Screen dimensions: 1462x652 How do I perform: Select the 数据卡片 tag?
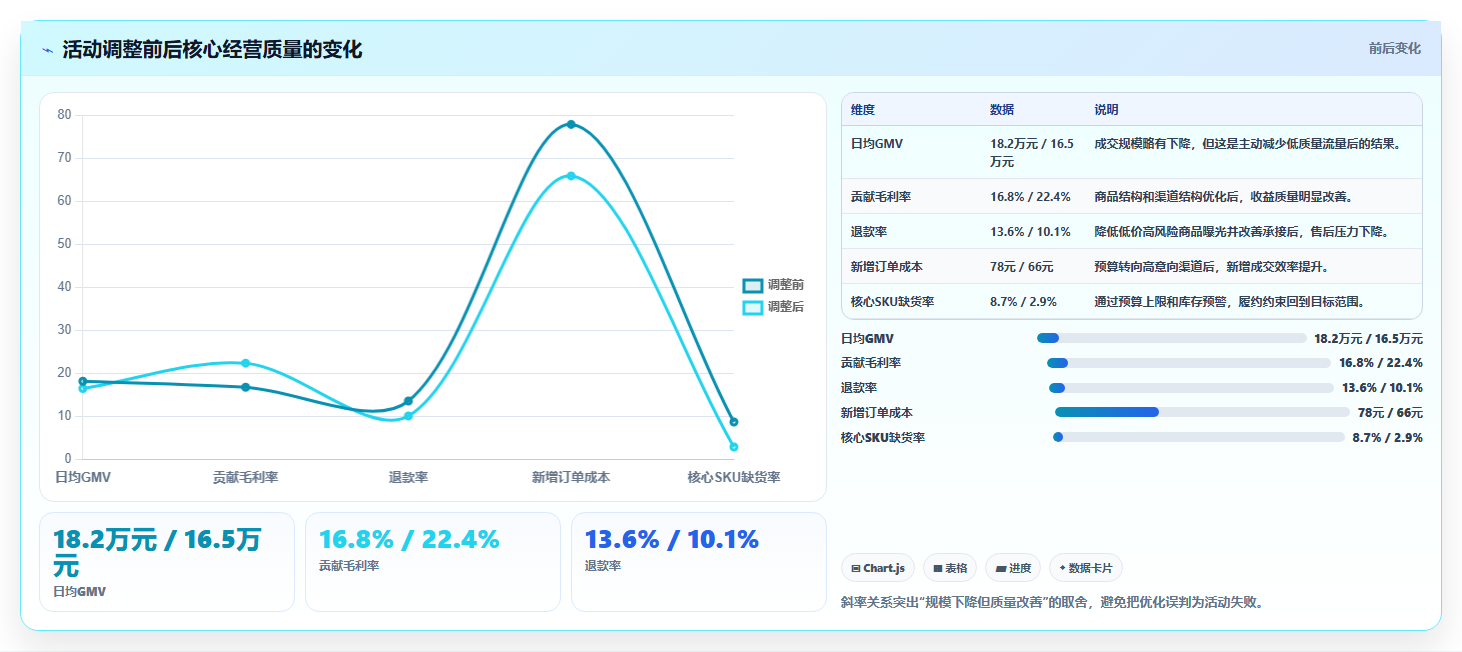point(1086,568)
